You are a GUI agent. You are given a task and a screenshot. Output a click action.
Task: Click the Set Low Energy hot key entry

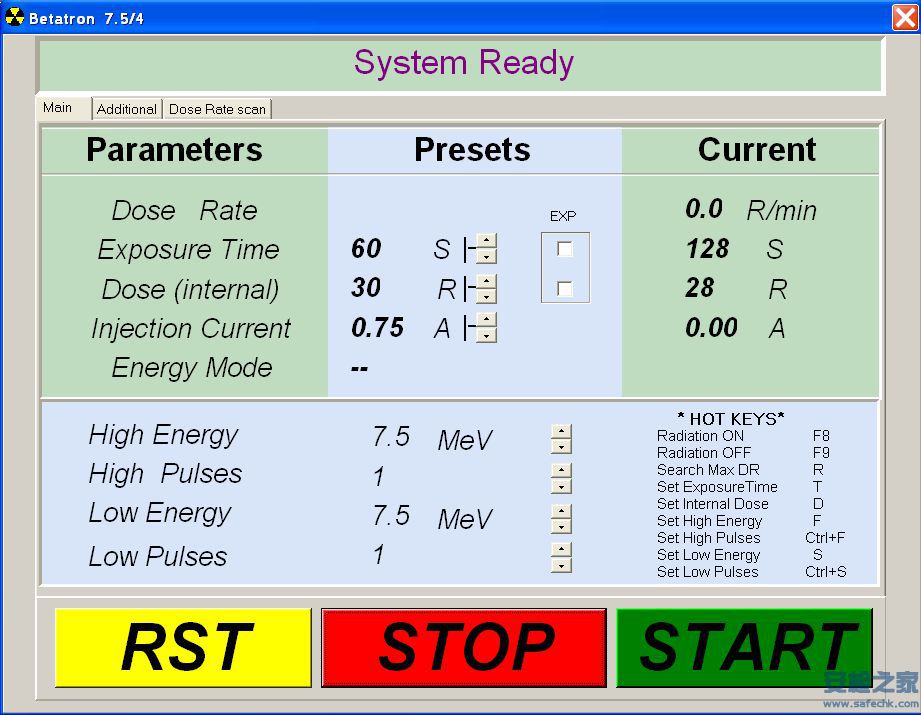coord(740,555)
